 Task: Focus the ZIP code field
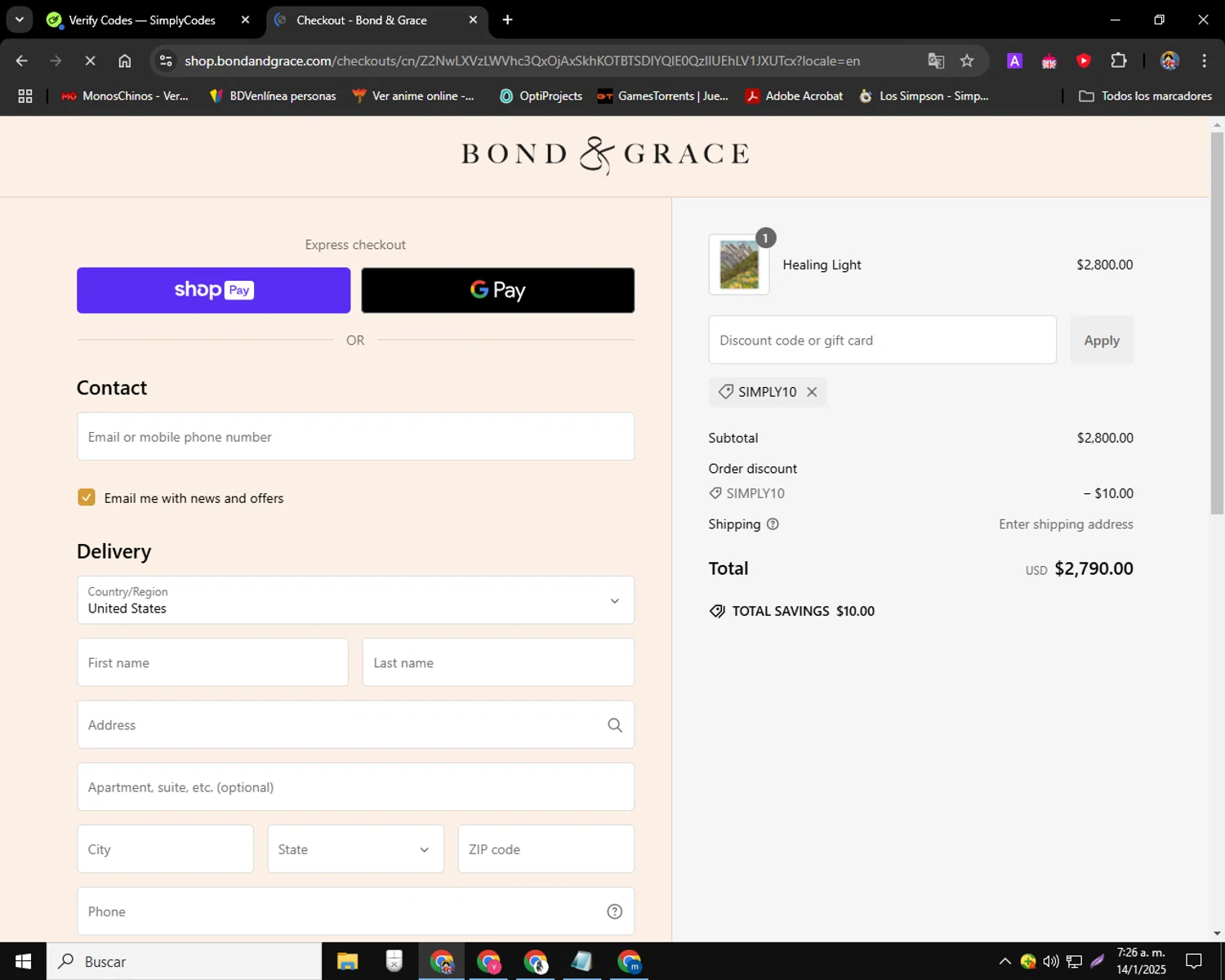click(546, 849)
